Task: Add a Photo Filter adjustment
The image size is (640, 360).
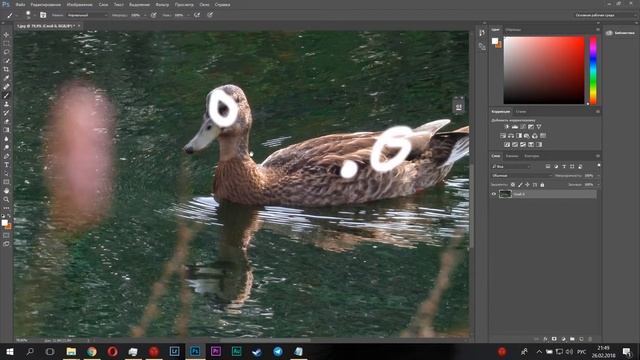Action: [527, 136]
